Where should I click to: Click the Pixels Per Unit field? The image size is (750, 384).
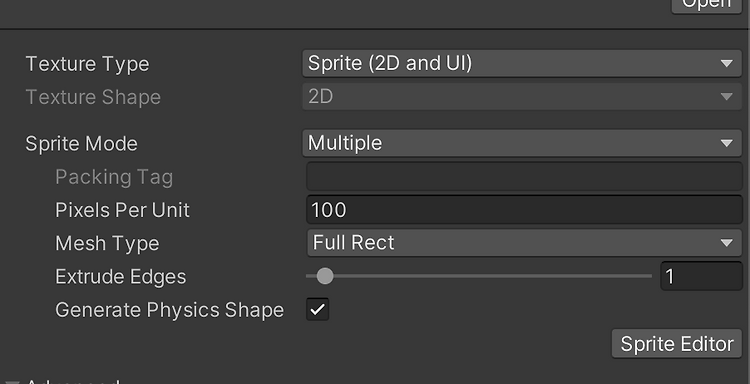524,209
